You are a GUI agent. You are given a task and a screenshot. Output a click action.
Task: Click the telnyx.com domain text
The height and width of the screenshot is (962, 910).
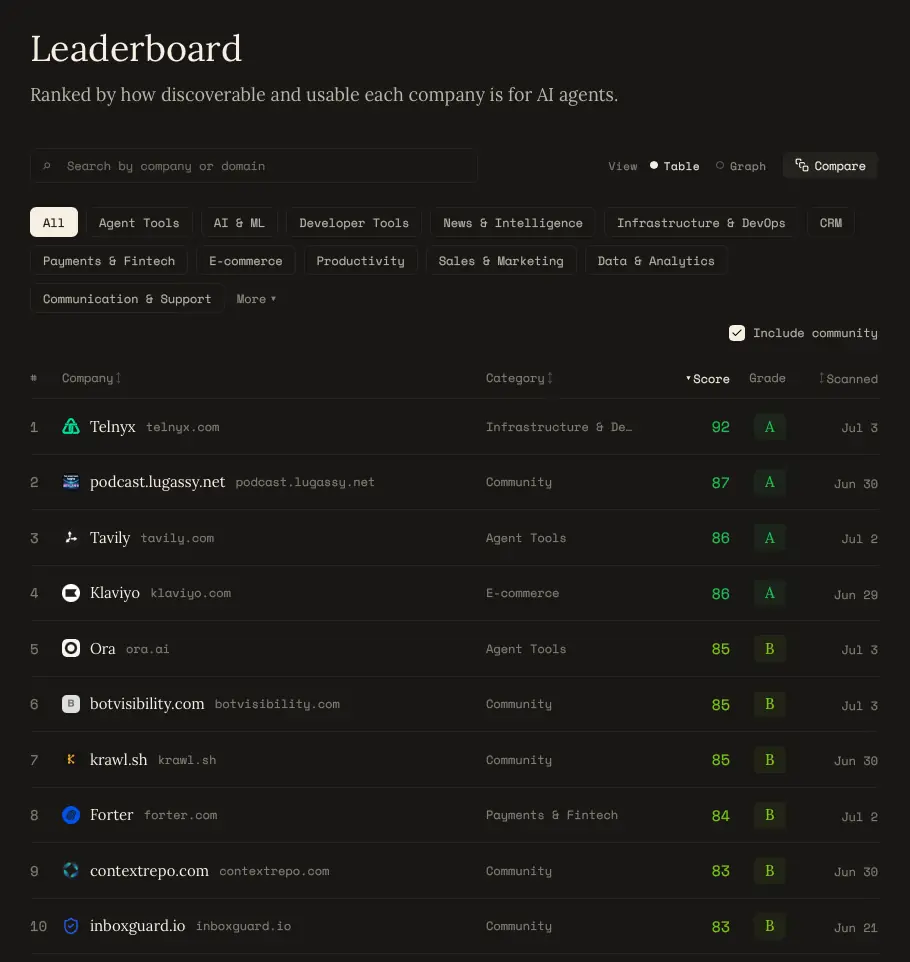click(x=183, y=427)
